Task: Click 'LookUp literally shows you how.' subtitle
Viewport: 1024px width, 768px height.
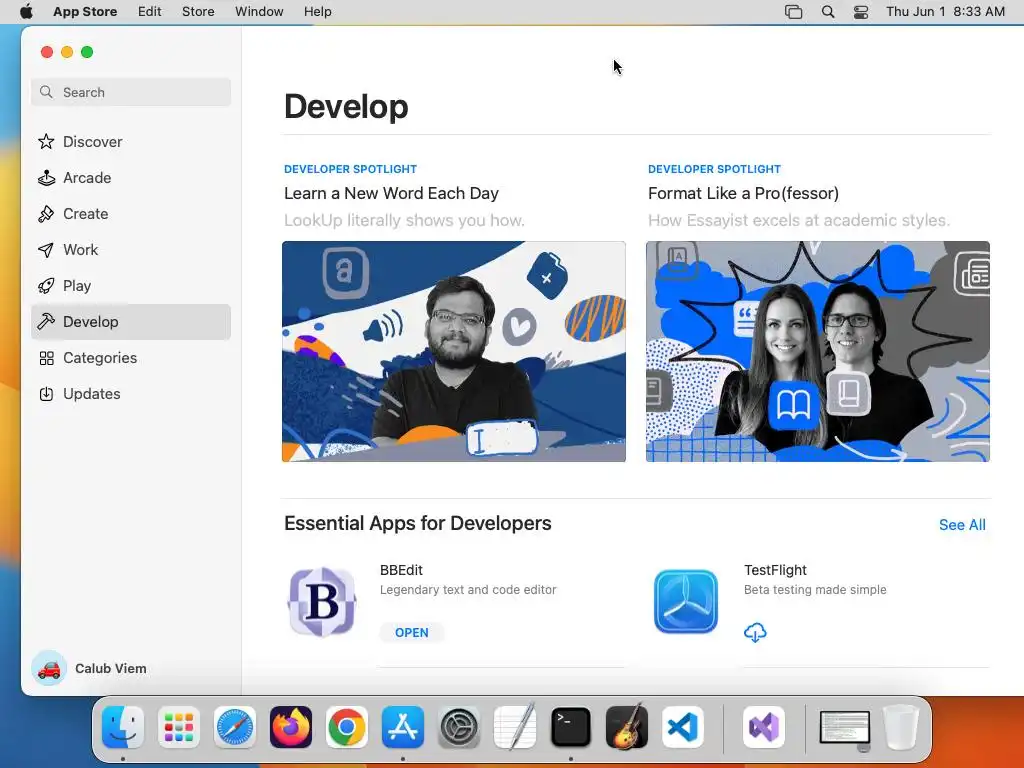Action: pos(404,220)
